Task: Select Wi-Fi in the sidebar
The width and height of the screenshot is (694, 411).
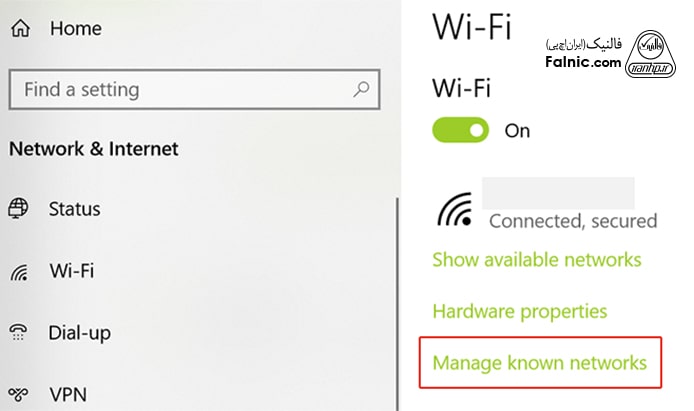Action: click(x=70, y=272)
